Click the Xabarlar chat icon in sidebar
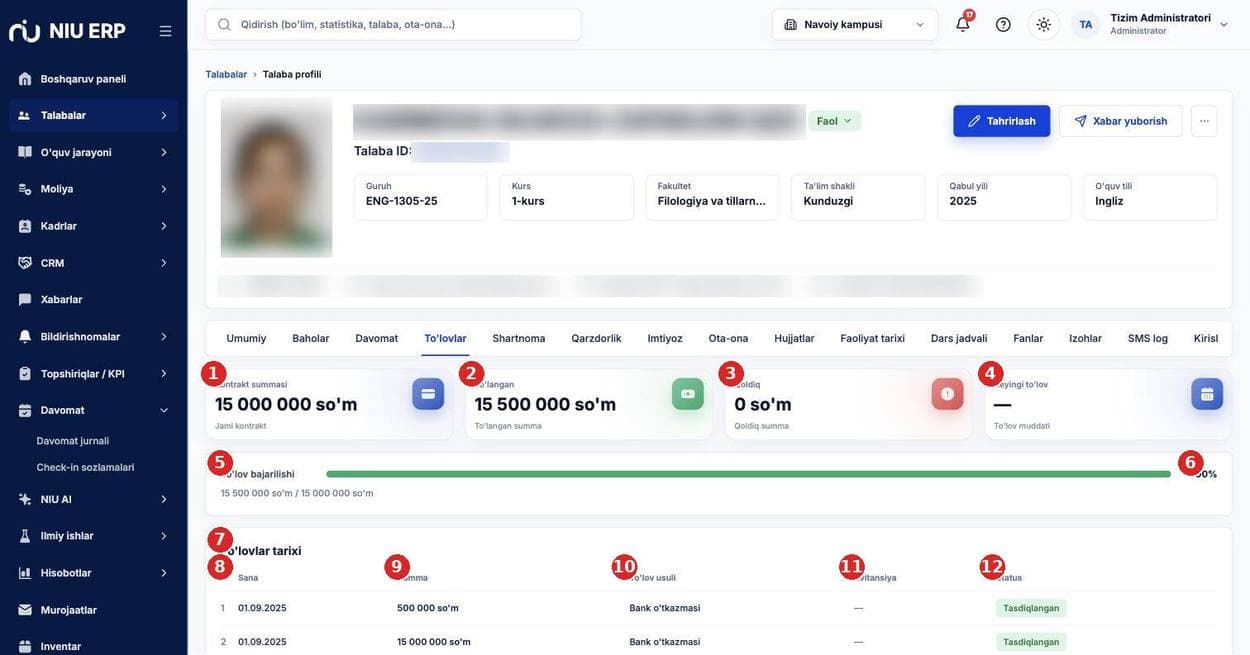The width and height of the screenshot is (1250, 655). [25, 299]
